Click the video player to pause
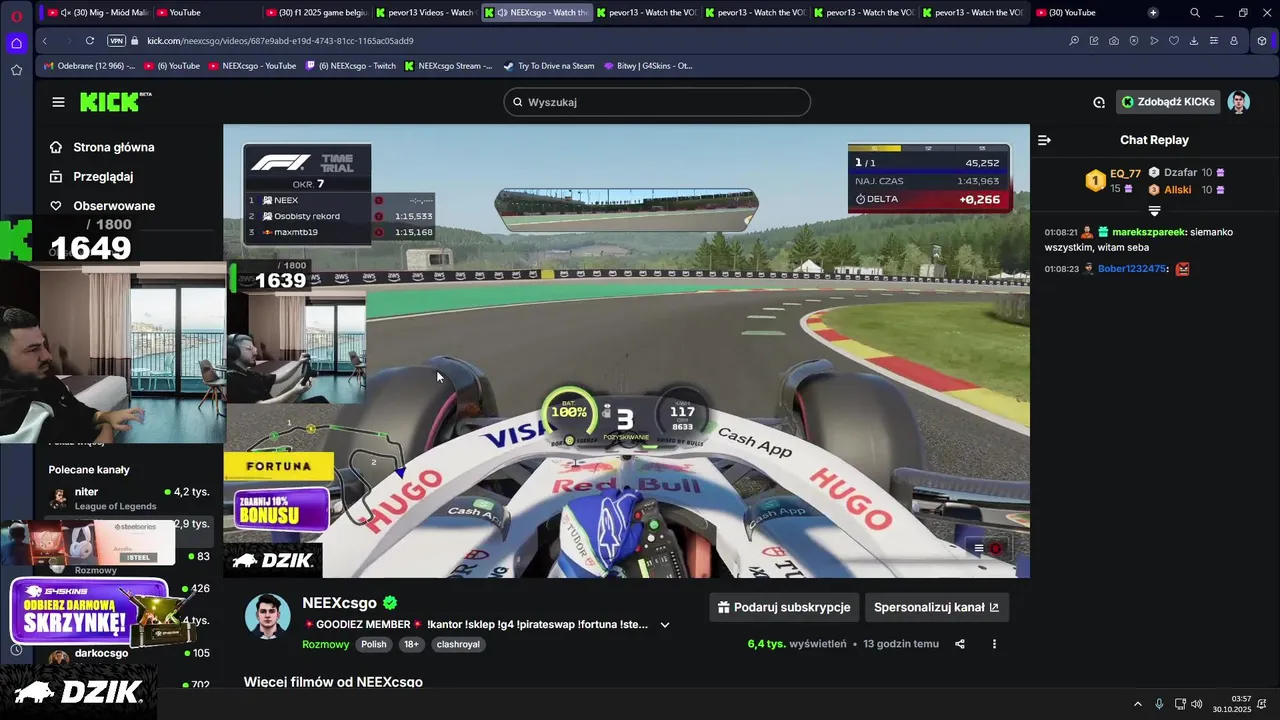This screenshot has width=1280, height=720. [626, 350]
